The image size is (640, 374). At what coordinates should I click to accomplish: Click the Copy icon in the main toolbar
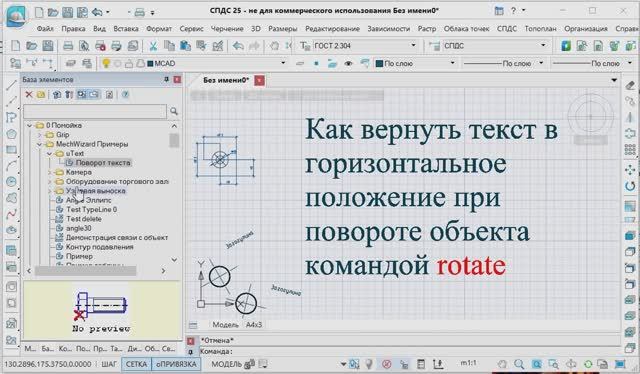[169, 46]
